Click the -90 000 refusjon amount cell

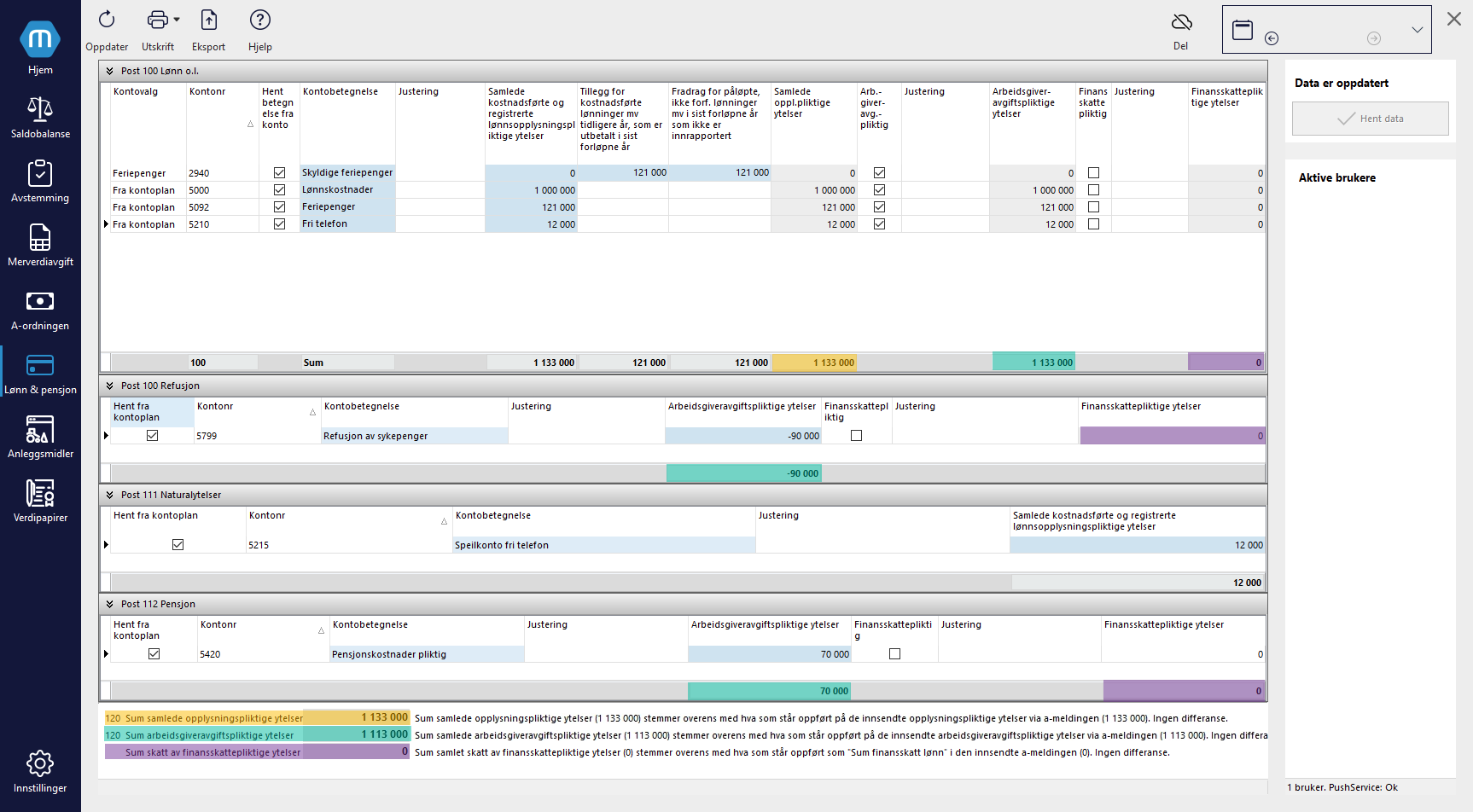[743, 436]
